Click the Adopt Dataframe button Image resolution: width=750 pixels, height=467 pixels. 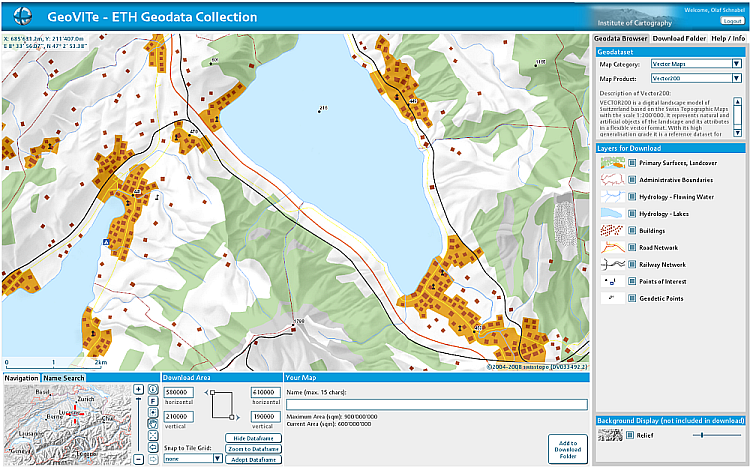coord(254,460)
